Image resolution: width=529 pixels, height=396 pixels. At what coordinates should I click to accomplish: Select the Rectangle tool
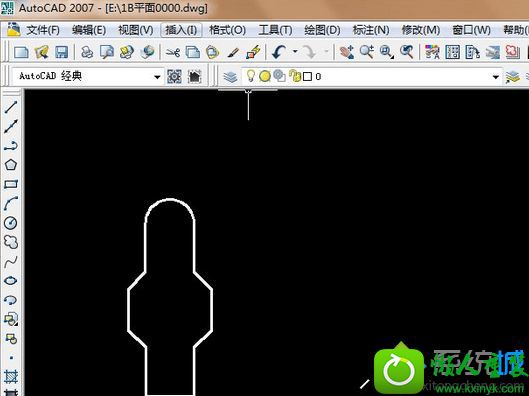click(11, 184)
